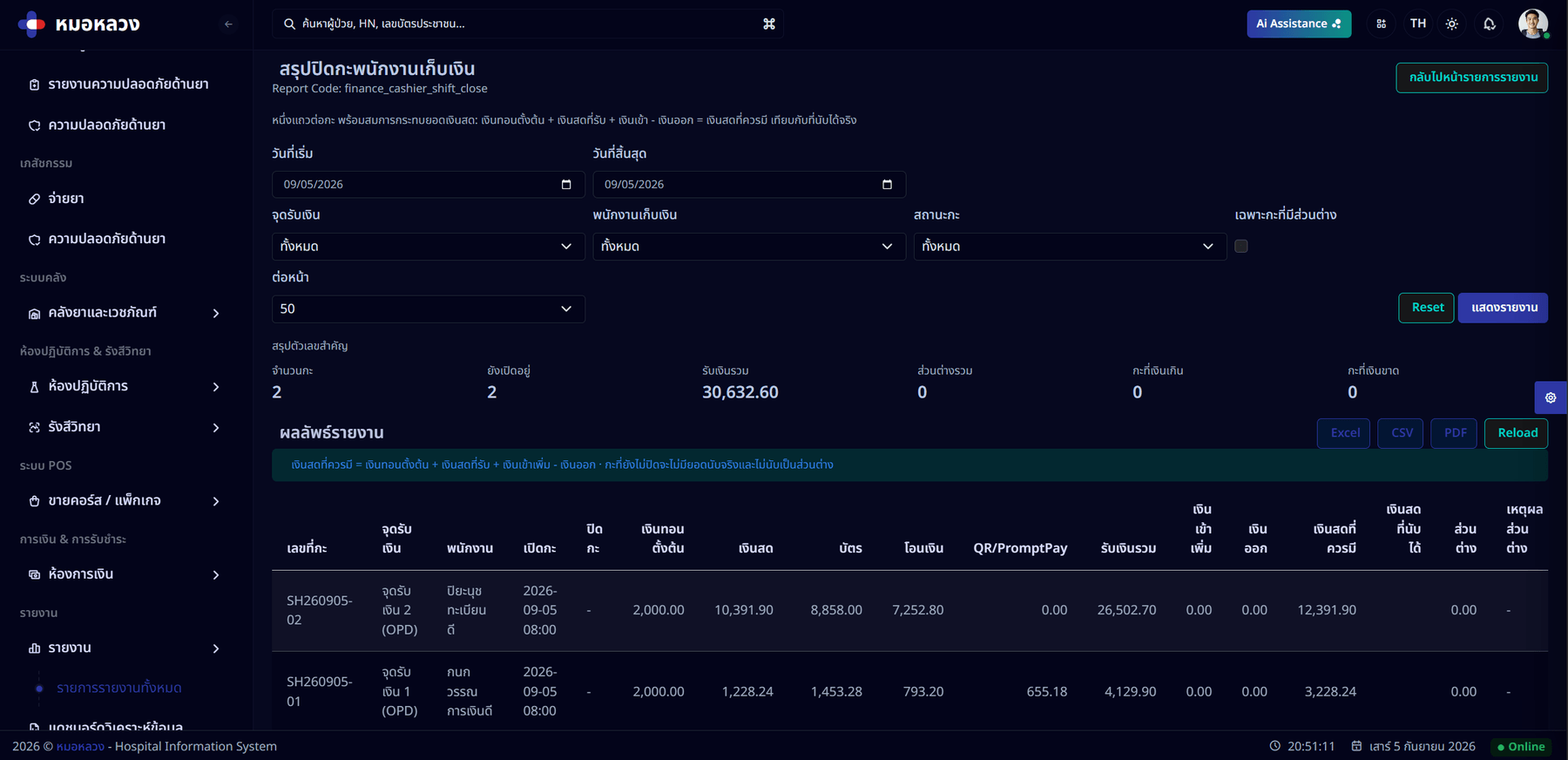Expand ขายคอร์ส / แพ็กเกจ submenu chevron

coord(216,501)
